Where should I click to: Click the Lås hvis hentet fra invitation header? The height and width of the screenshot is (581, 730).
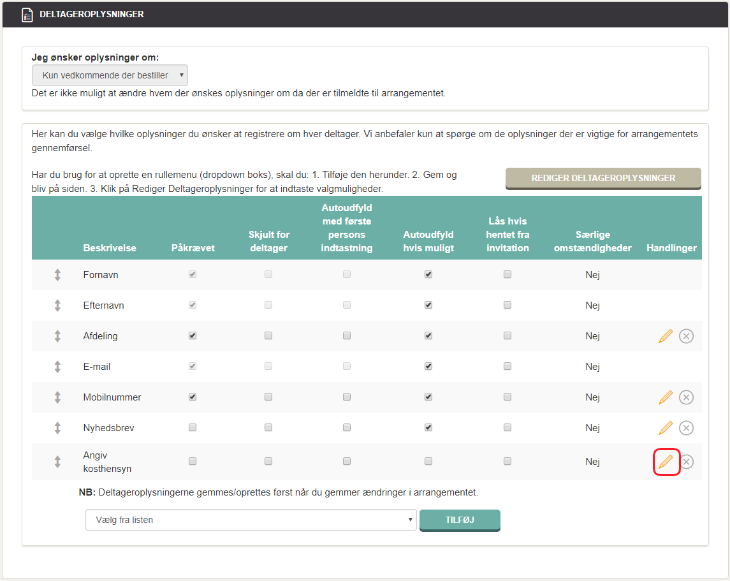pos(507,234)
